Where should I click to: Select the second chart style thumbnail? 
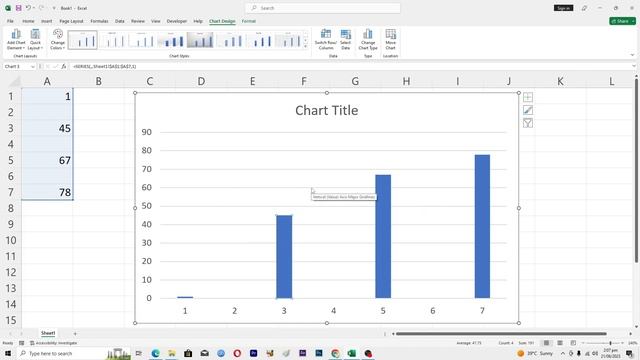click(x=112, y=40)
